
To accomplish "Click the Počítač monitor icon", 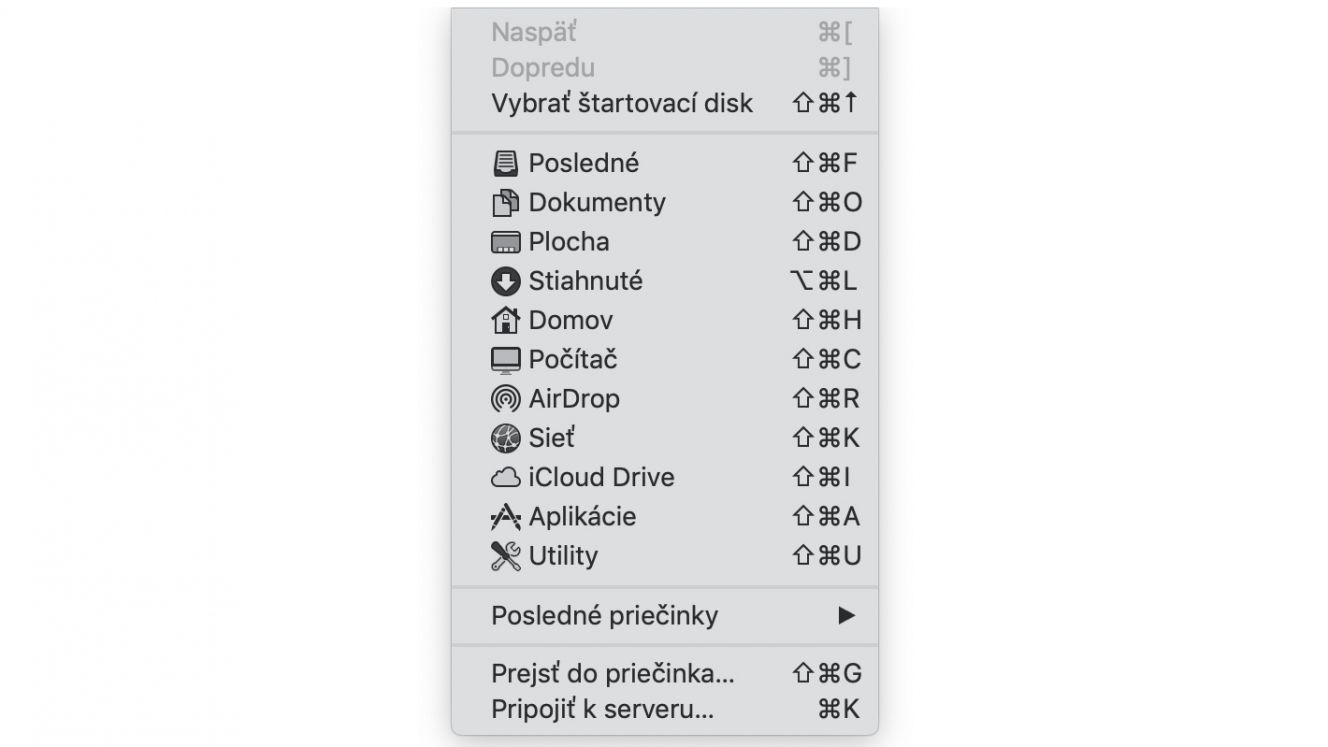I will tap(506, 360).
